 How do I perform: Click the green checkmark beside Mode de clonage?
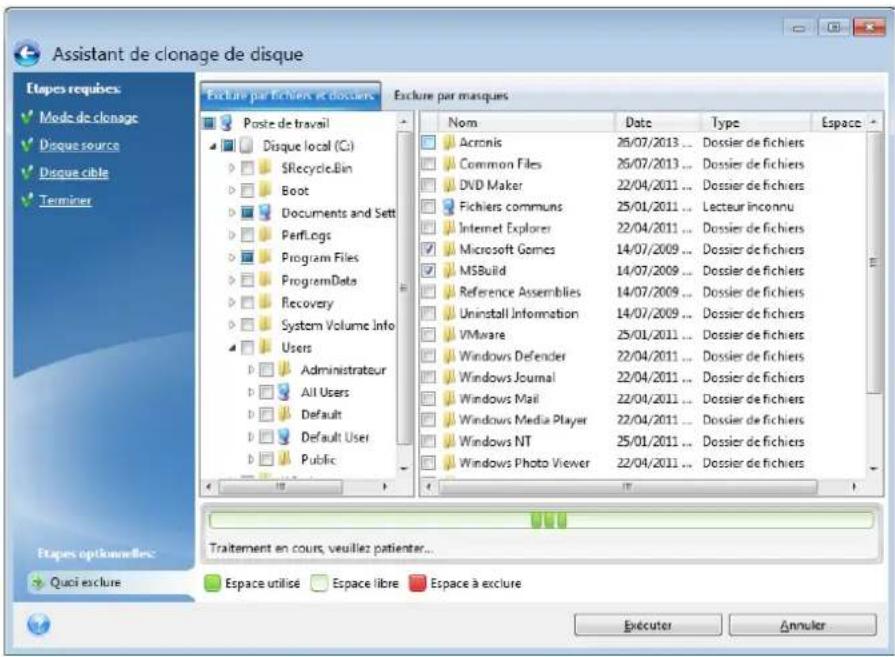[27, 117]
